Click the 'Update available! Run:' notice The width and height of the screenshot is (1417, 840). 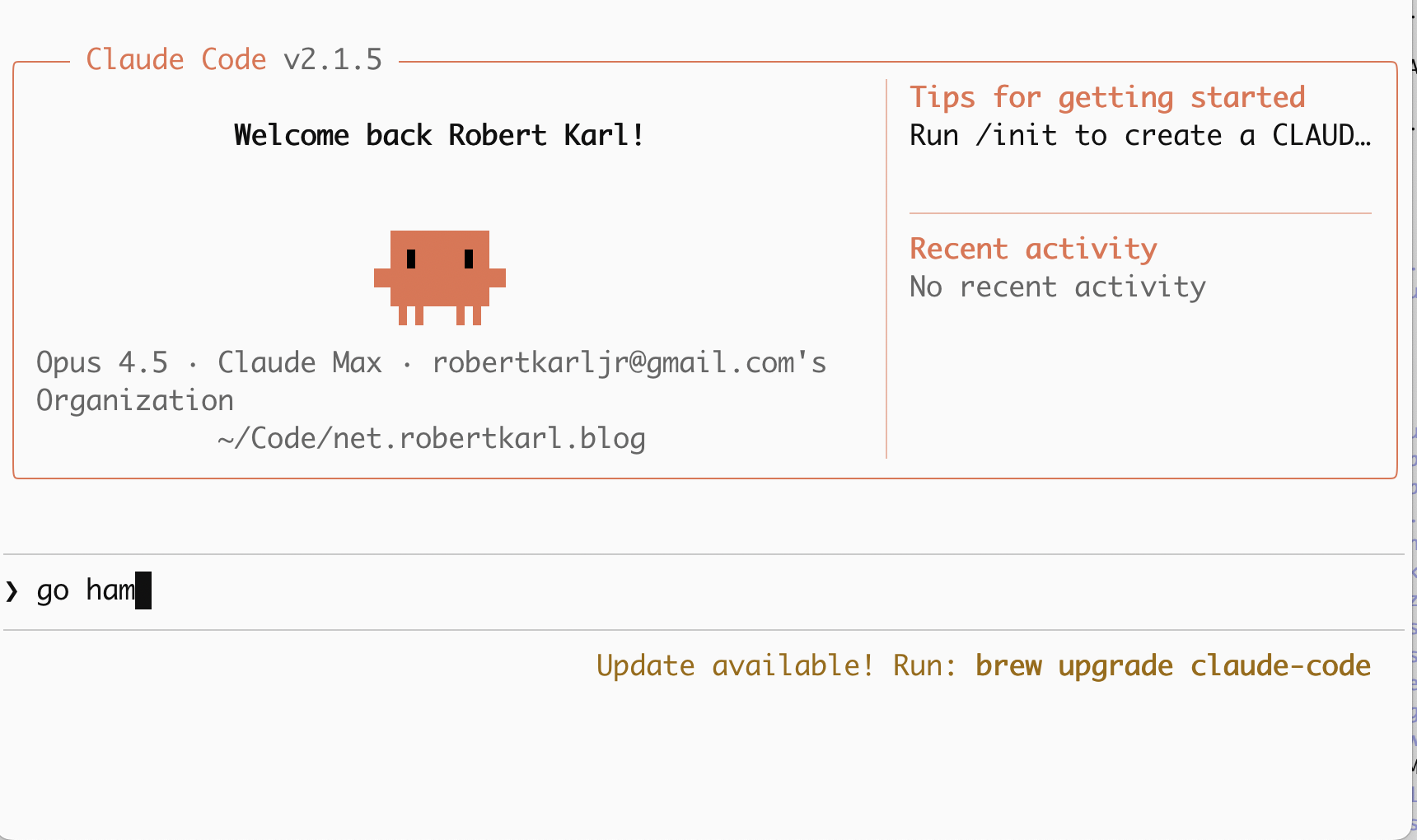pyautogui.click(x=777, y=665)
